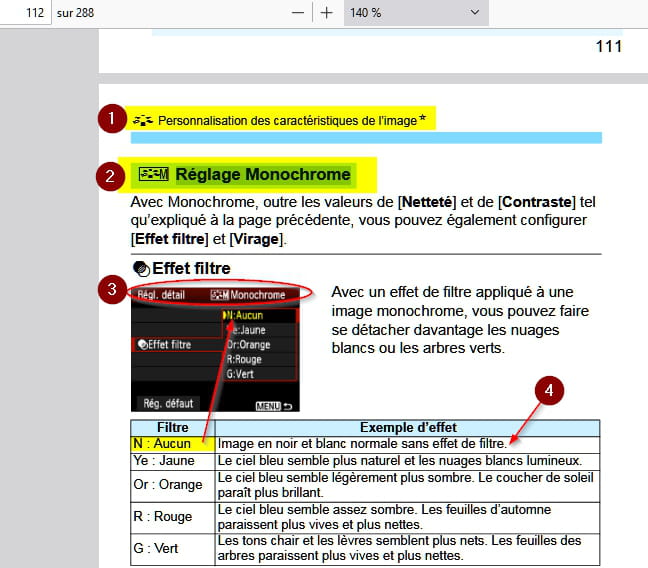Click the MENU return icon on camera screen
Viewport: 648px width, 568px height.
click(x=276, y=405)
